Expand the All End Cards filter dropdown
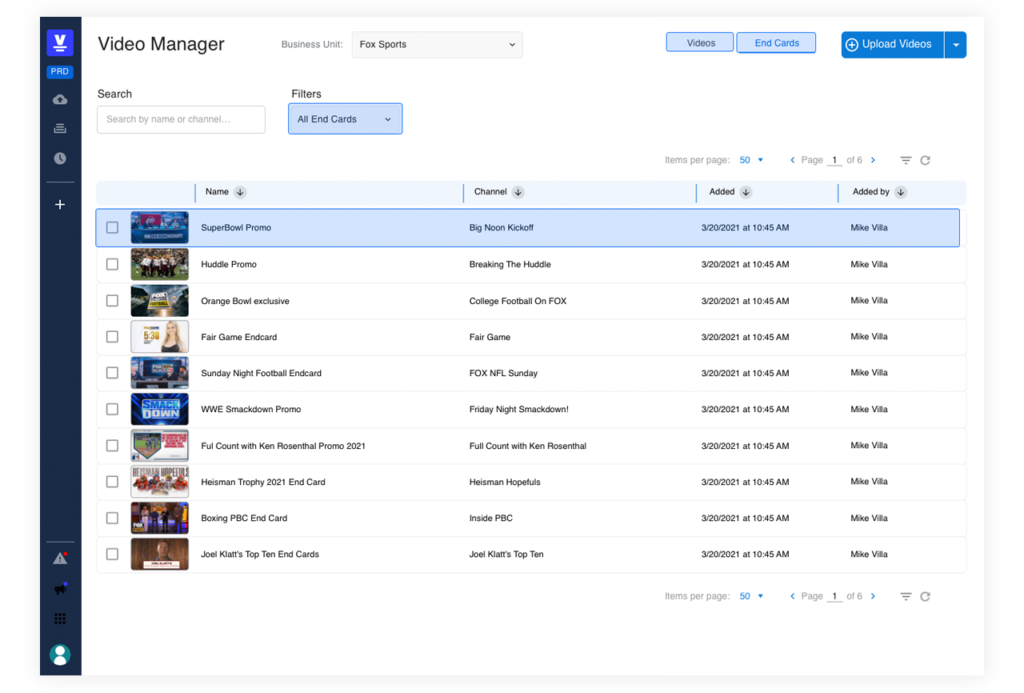The image size is (1024, 693). [x=345, y=119]
